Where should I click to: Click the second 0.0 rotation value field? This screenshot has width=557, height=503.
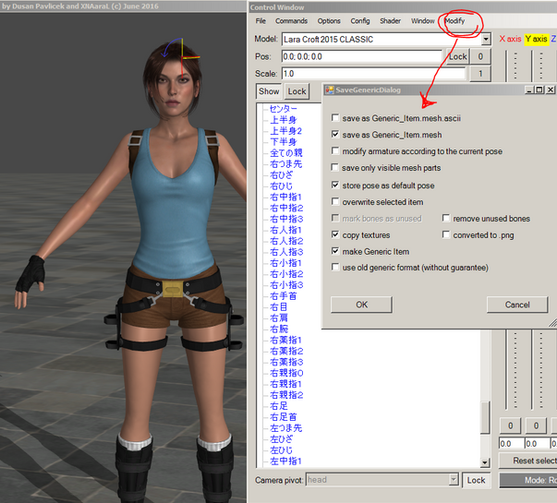pyautogui.click(x=537, y=444)
